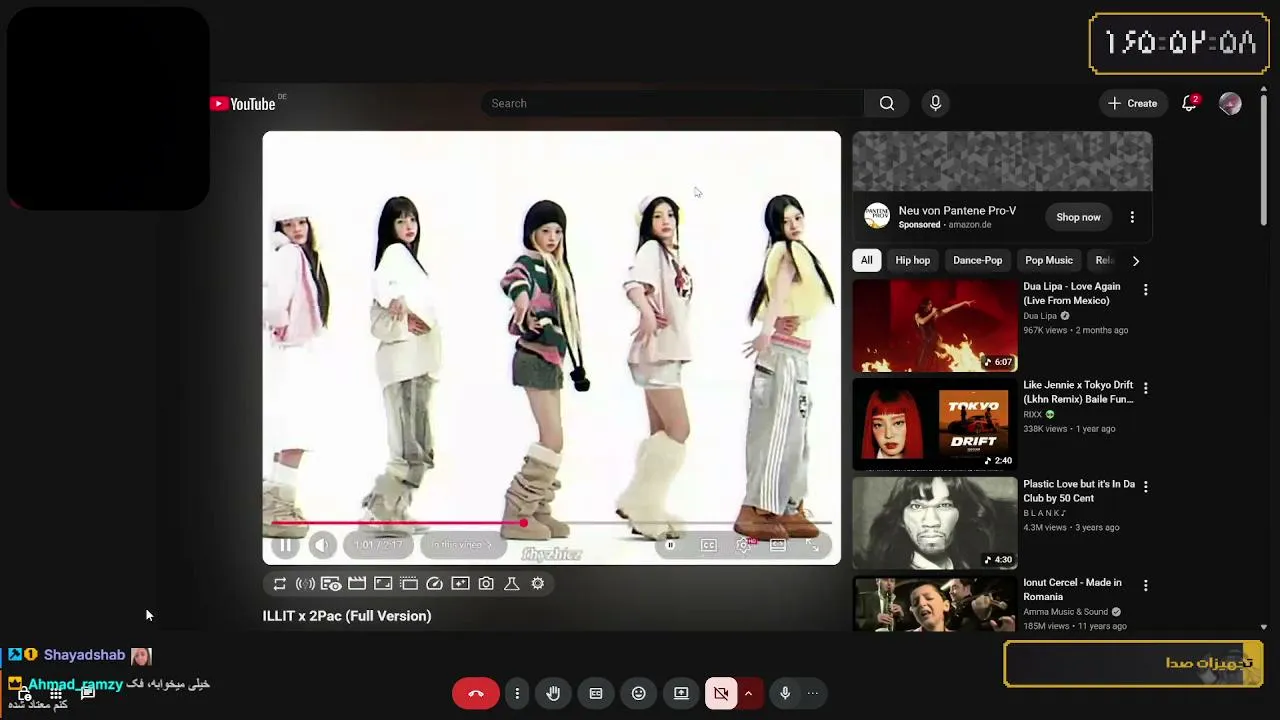Open the three-dot menu for Ionut Cercel video
The width and height of the screenshot is (1280, 720).
[1146, 586]
